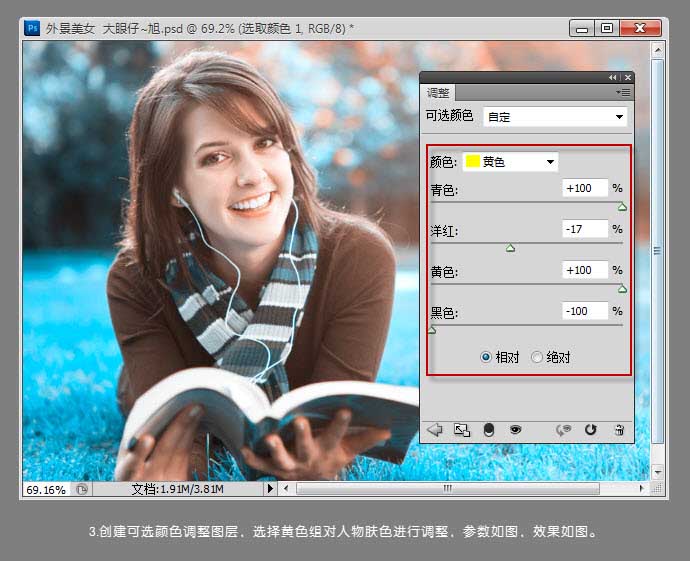Click the 黑色 slider handle
This screenshot has height=561, width=690.
(432, 330)
